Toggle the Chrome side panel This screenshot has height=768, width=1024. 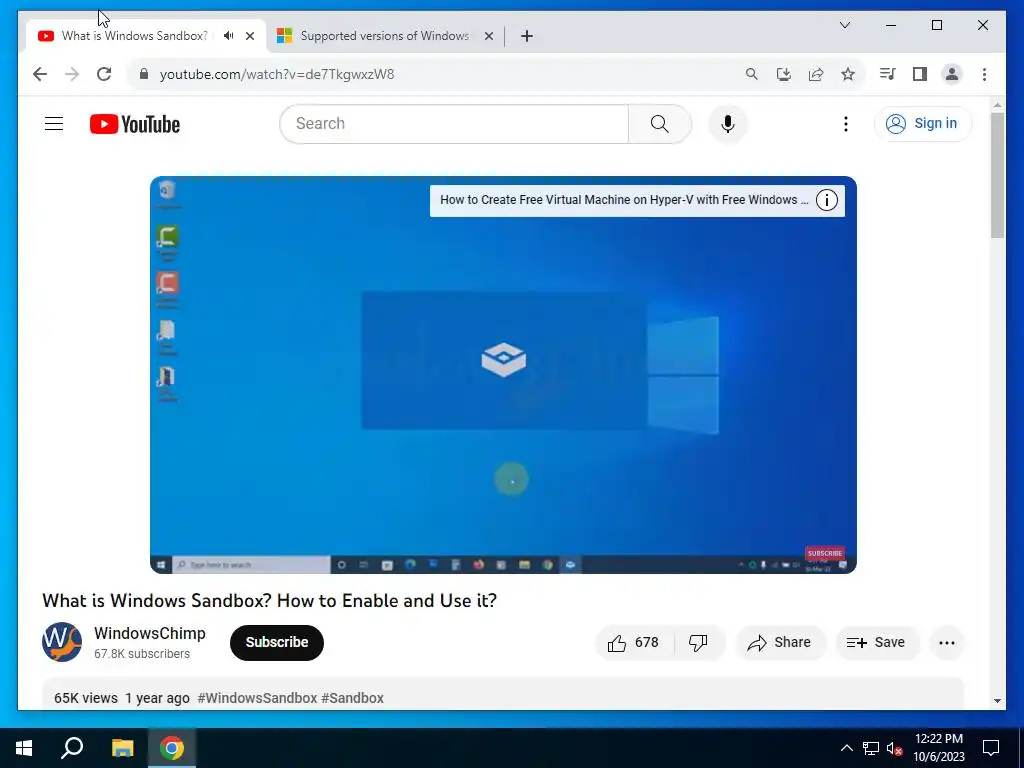point(920,74)
